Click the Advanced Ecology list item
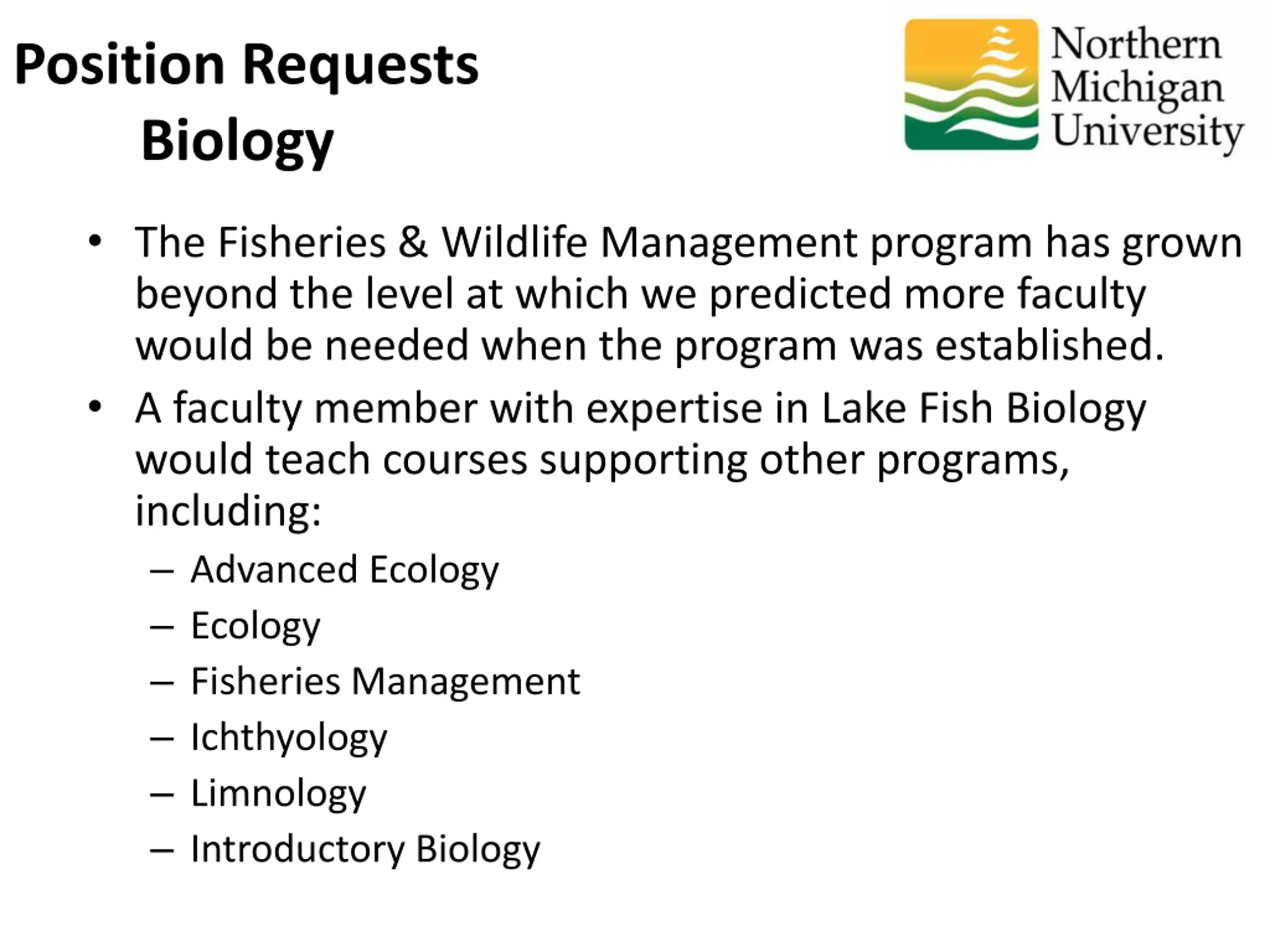1270x952 pixels. click(x=344, y=570)
